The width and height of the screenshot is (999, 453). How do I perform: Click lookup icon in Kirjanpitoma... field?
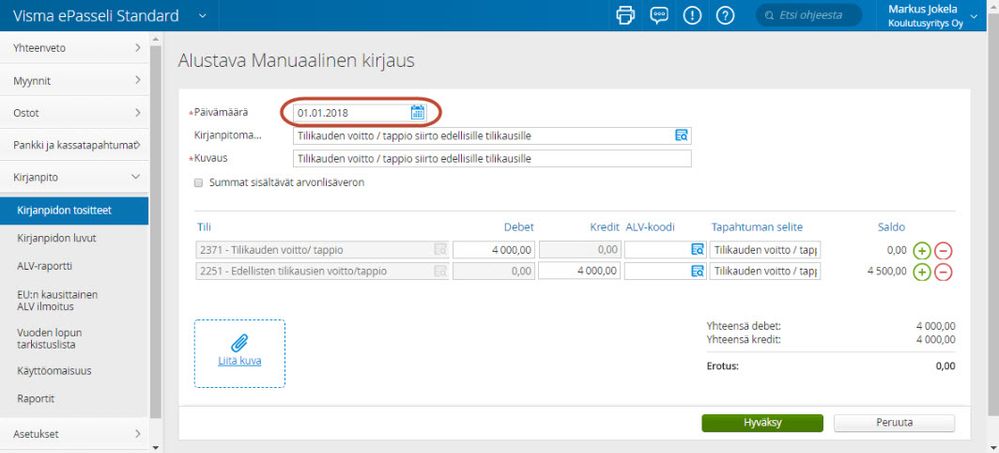681,135
